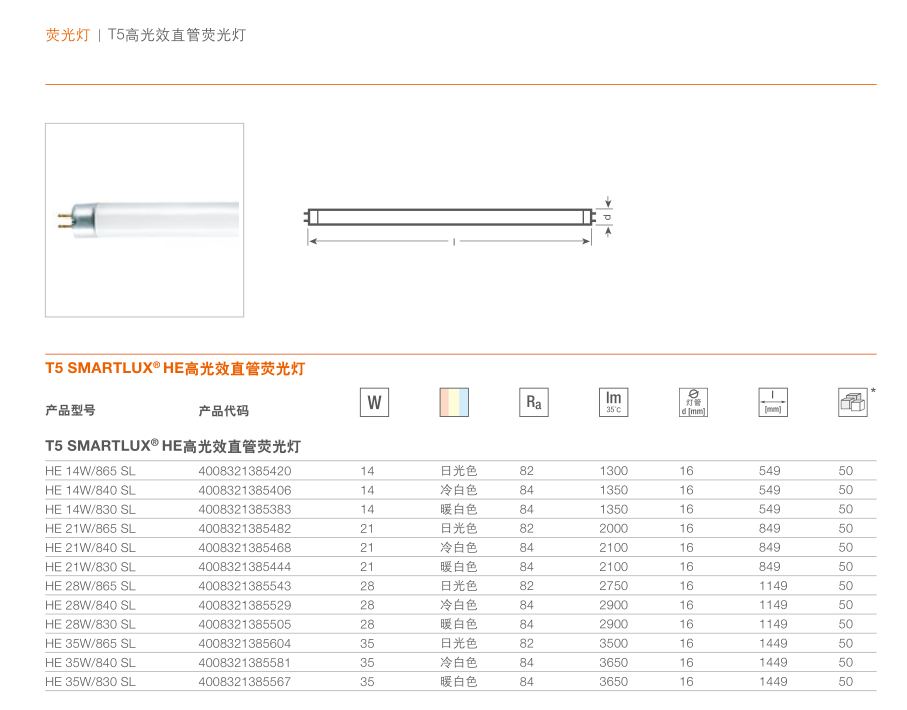Click lumen value 3500 for HE 35W/865
907x710 pixels.
tap(614, 643)
